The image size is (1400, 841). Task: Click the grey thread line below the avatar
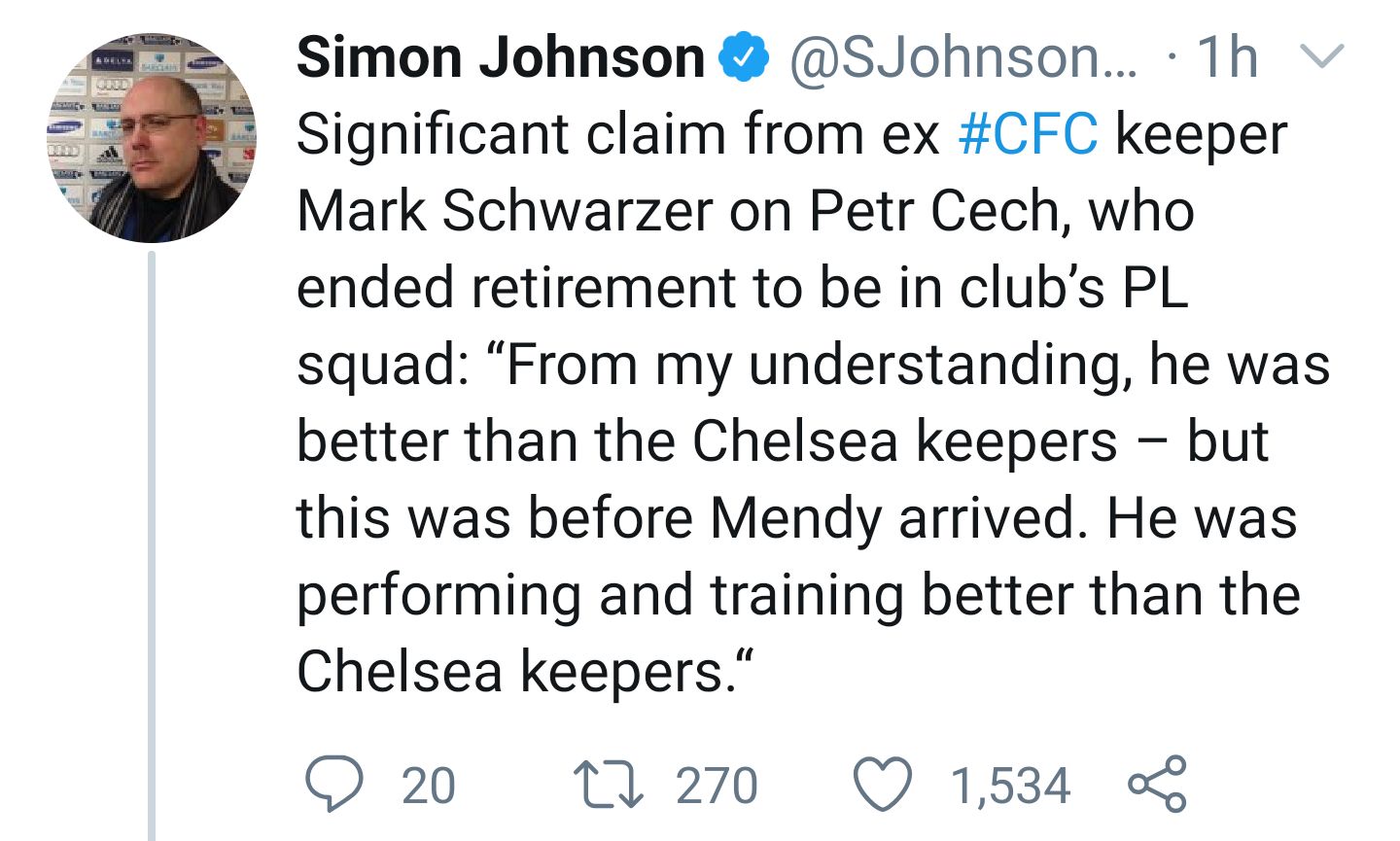coord(152,544)
